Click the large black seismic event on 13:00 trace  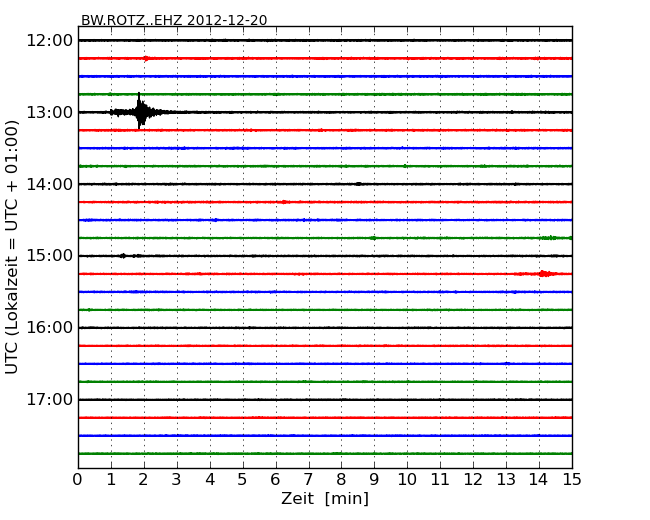click(140, 111)
